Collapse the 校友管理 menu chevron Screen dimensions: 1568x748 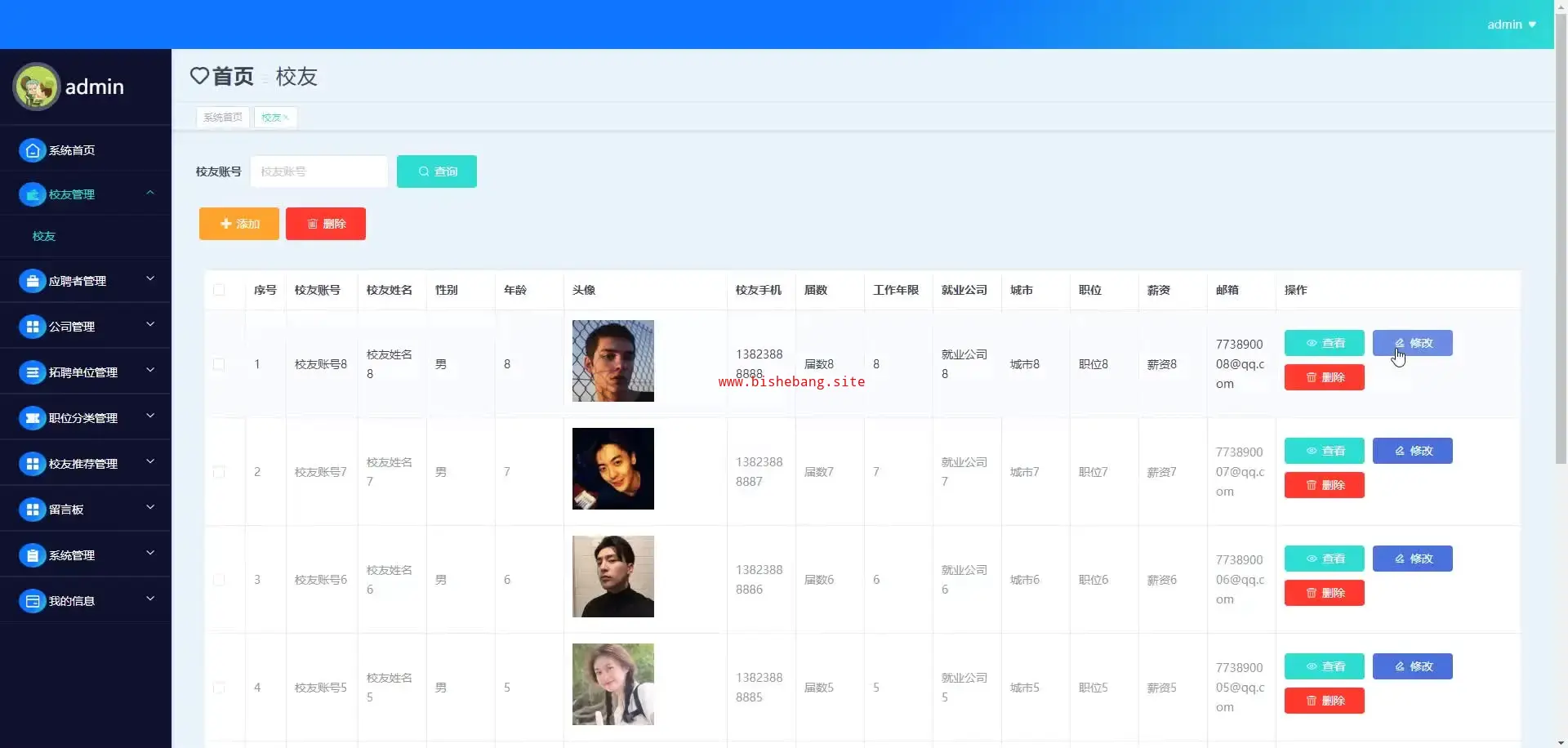pos(150,193)
